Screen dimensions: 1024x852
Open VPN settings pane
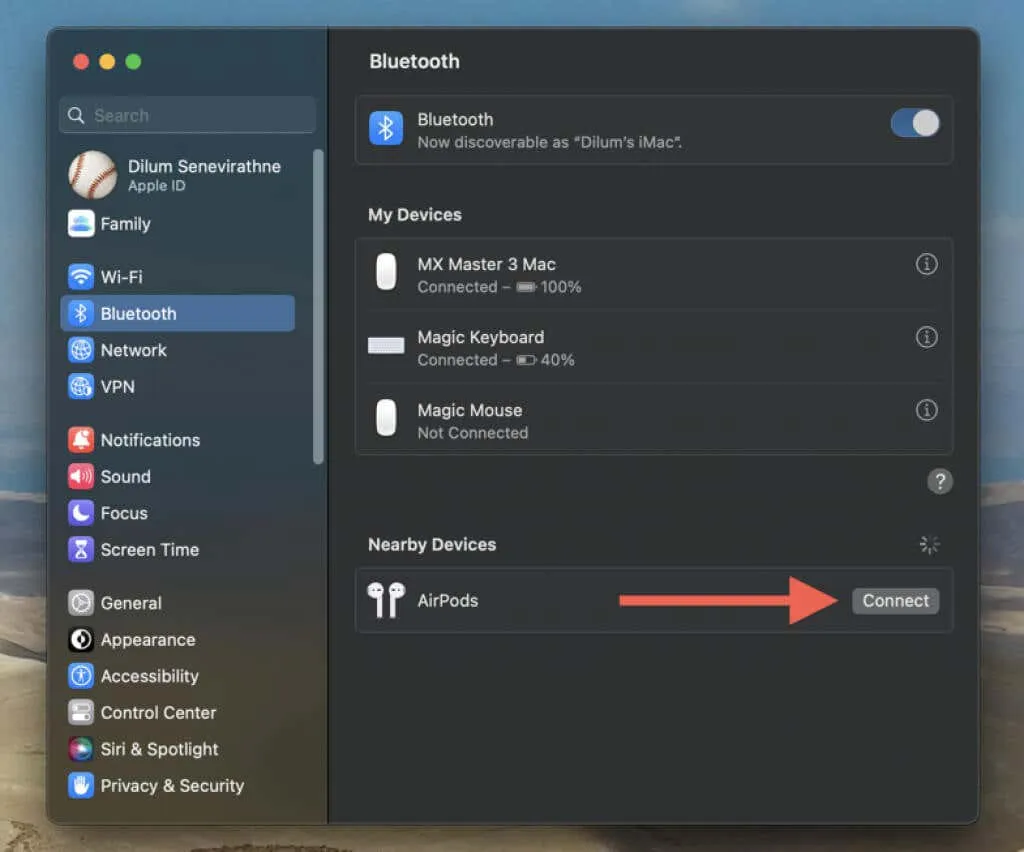tap(117, 387)
